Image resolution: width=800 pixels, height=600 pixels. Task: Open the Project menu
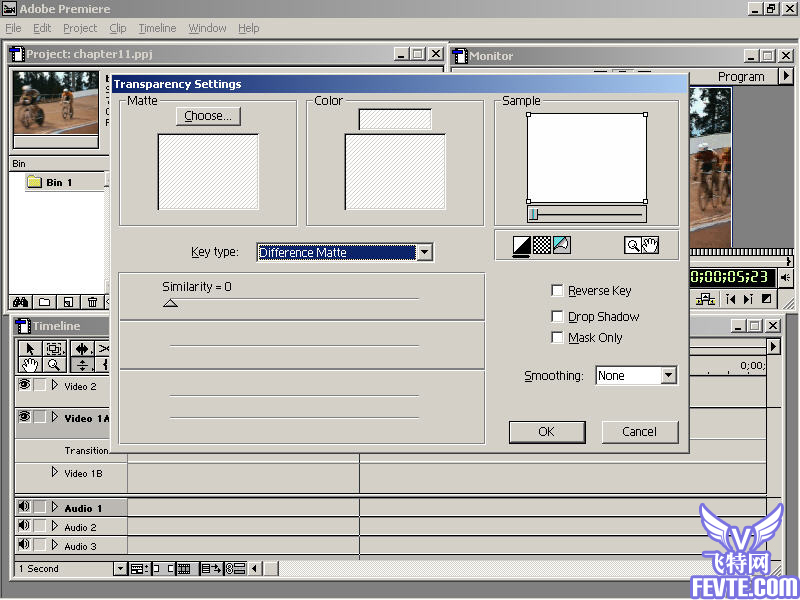coord(80,28)
